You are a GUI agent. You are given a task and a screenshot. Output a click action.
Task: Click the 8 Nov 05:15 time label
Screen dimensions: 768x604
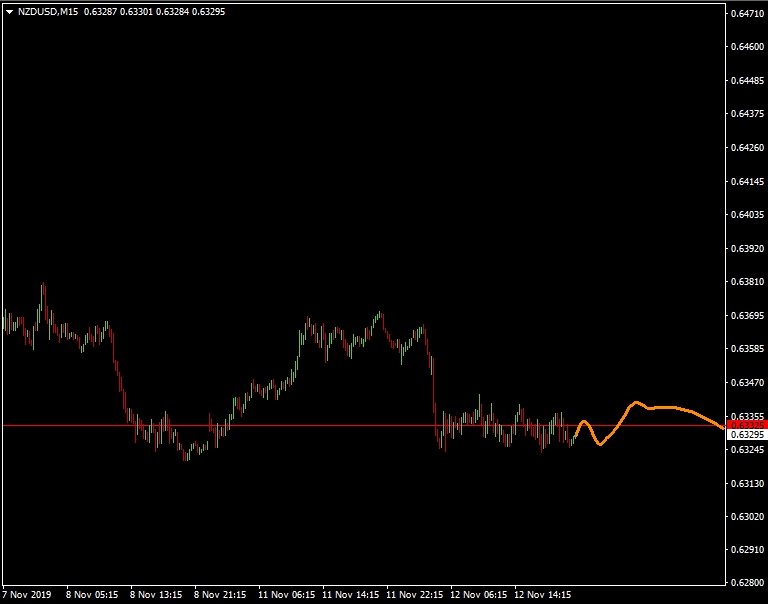pyautogui.click(x=93, y=593)
